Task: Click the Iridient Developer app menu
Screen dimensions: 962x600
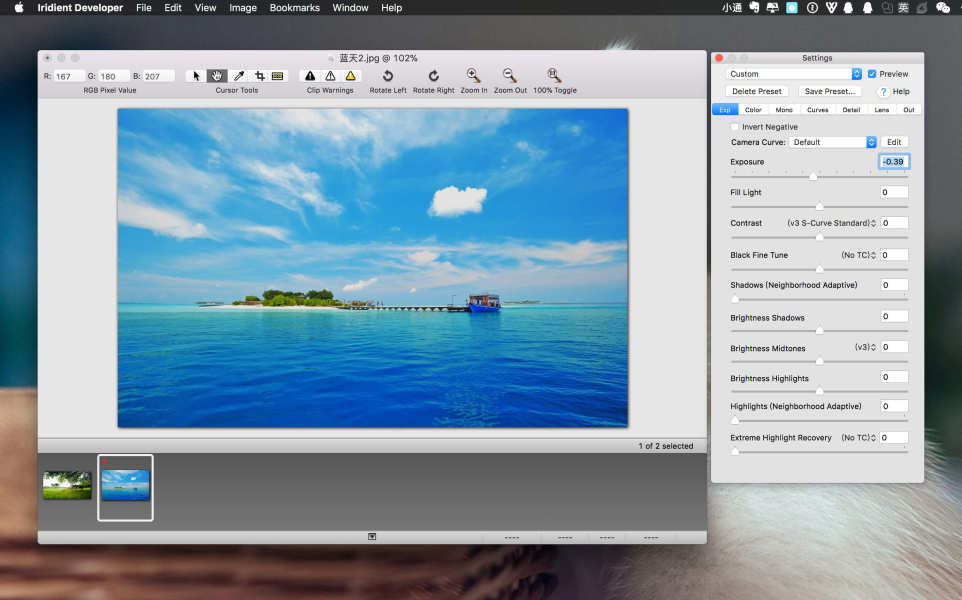Action: (x=80, y=8)
